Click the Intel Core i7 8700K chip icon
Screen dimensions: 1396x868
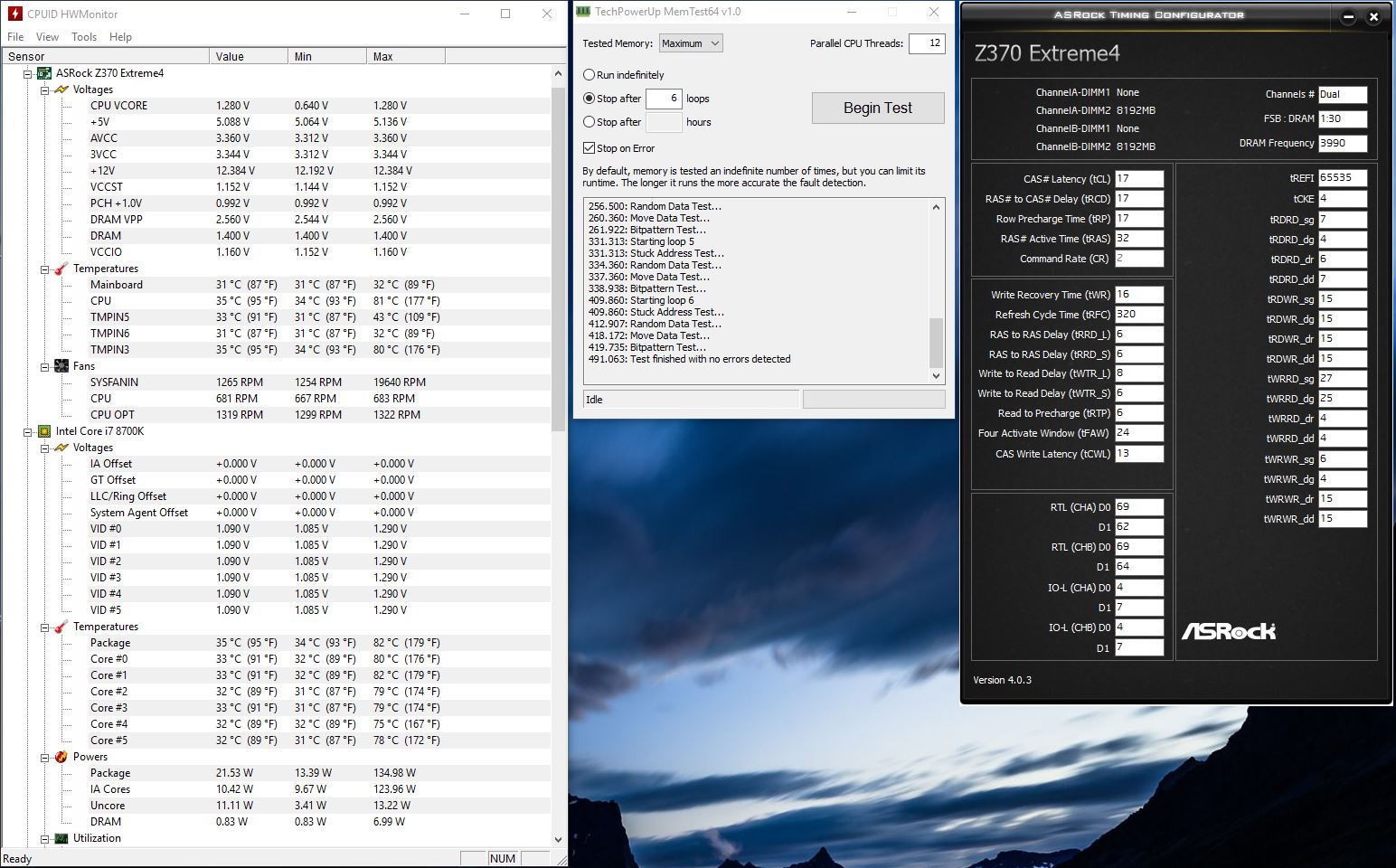click(x=44, y=431)
